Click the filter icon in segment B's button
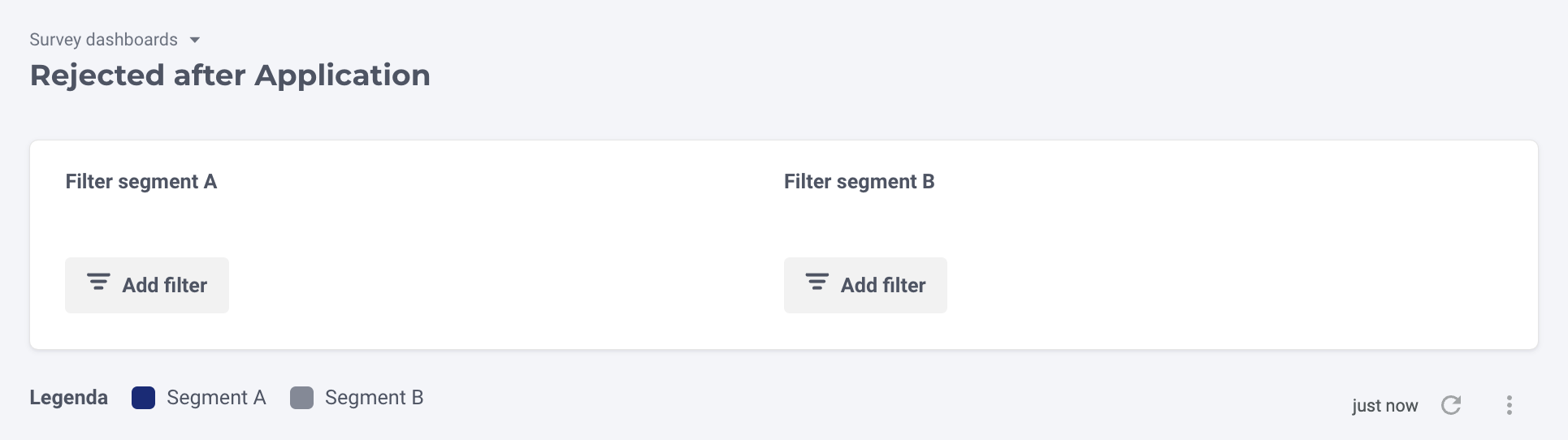The height and width of the screenshot is (440, 1568). tap(816, 283)
